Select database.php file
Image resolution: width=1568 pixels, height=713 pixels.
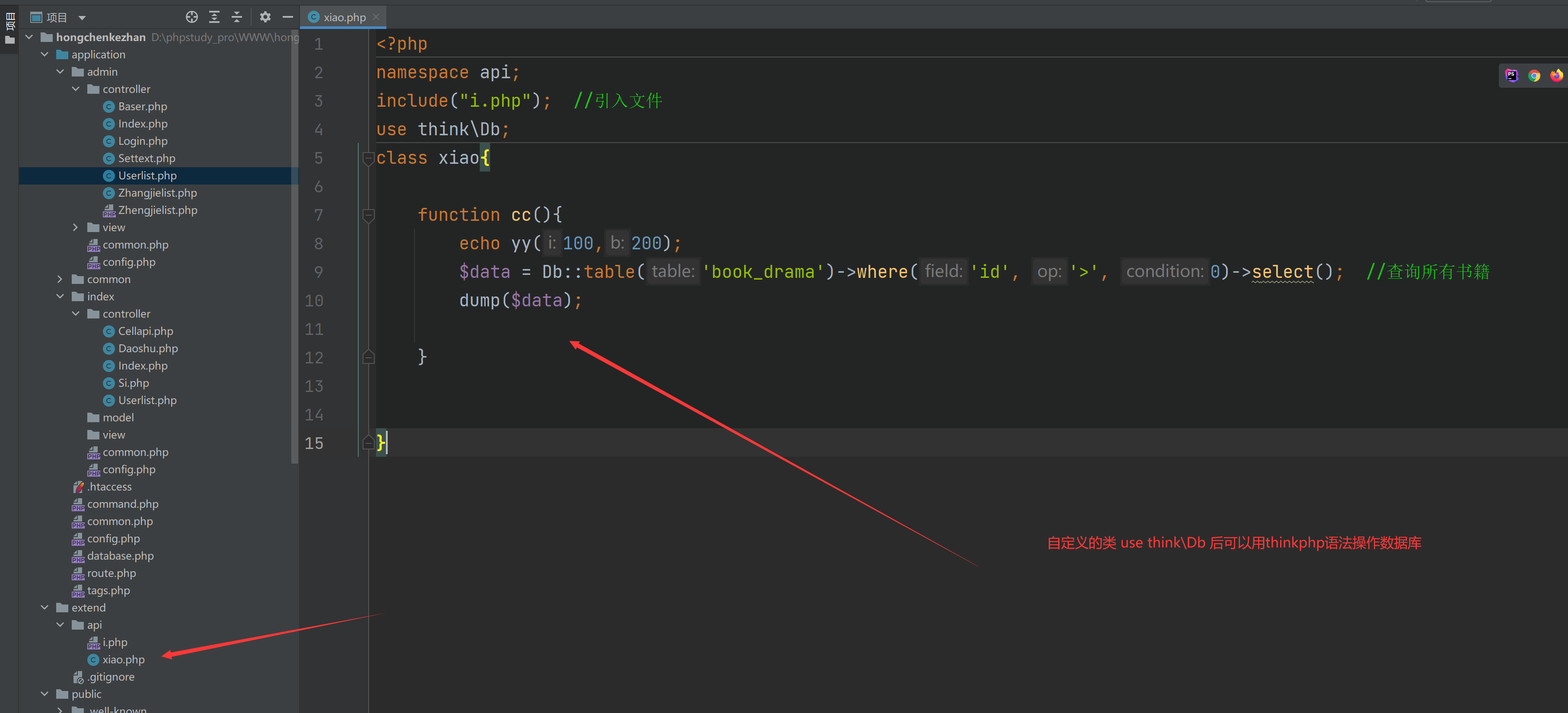pos(121,556)
